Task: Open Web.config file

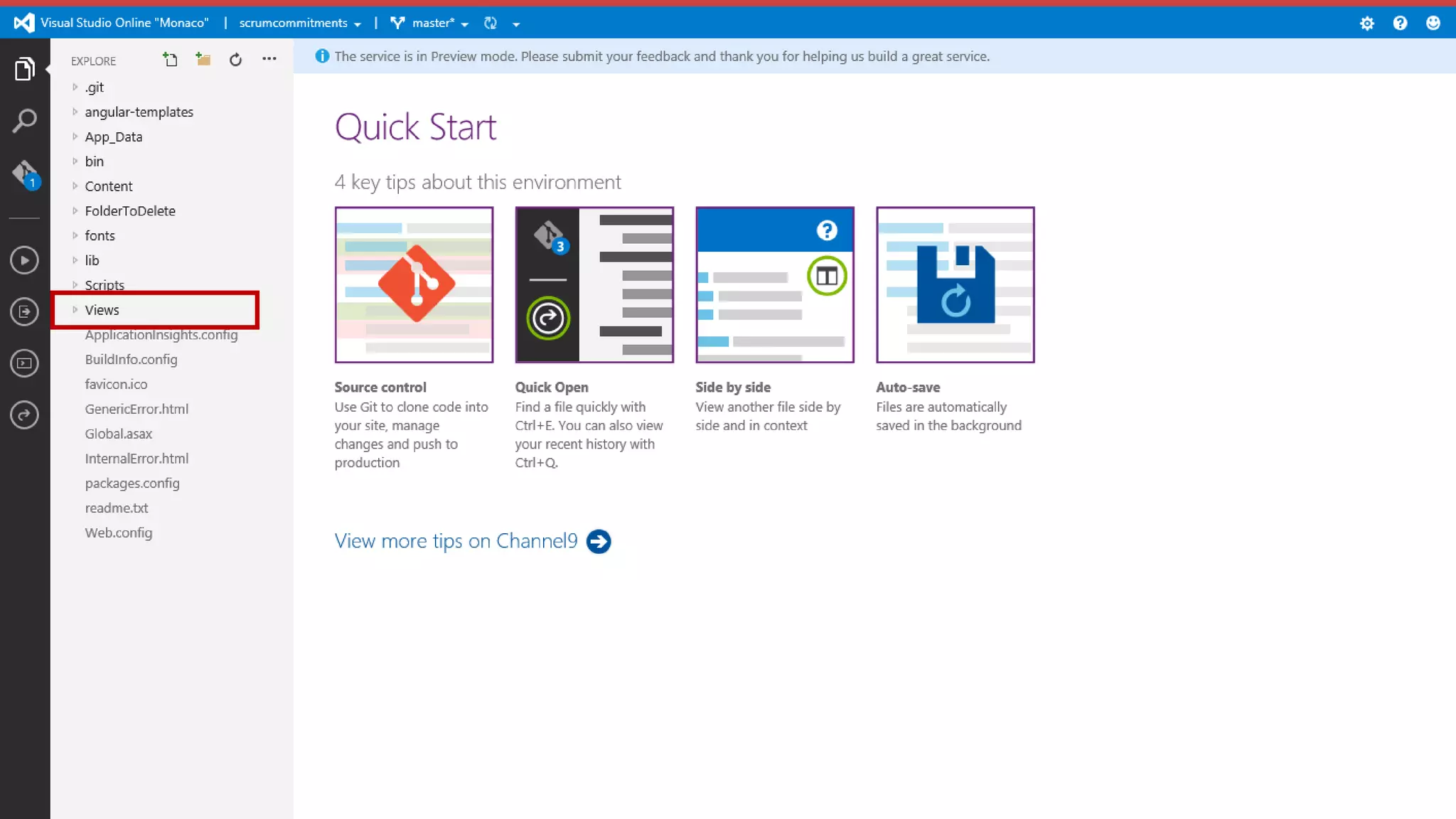Action: [118, 533]
